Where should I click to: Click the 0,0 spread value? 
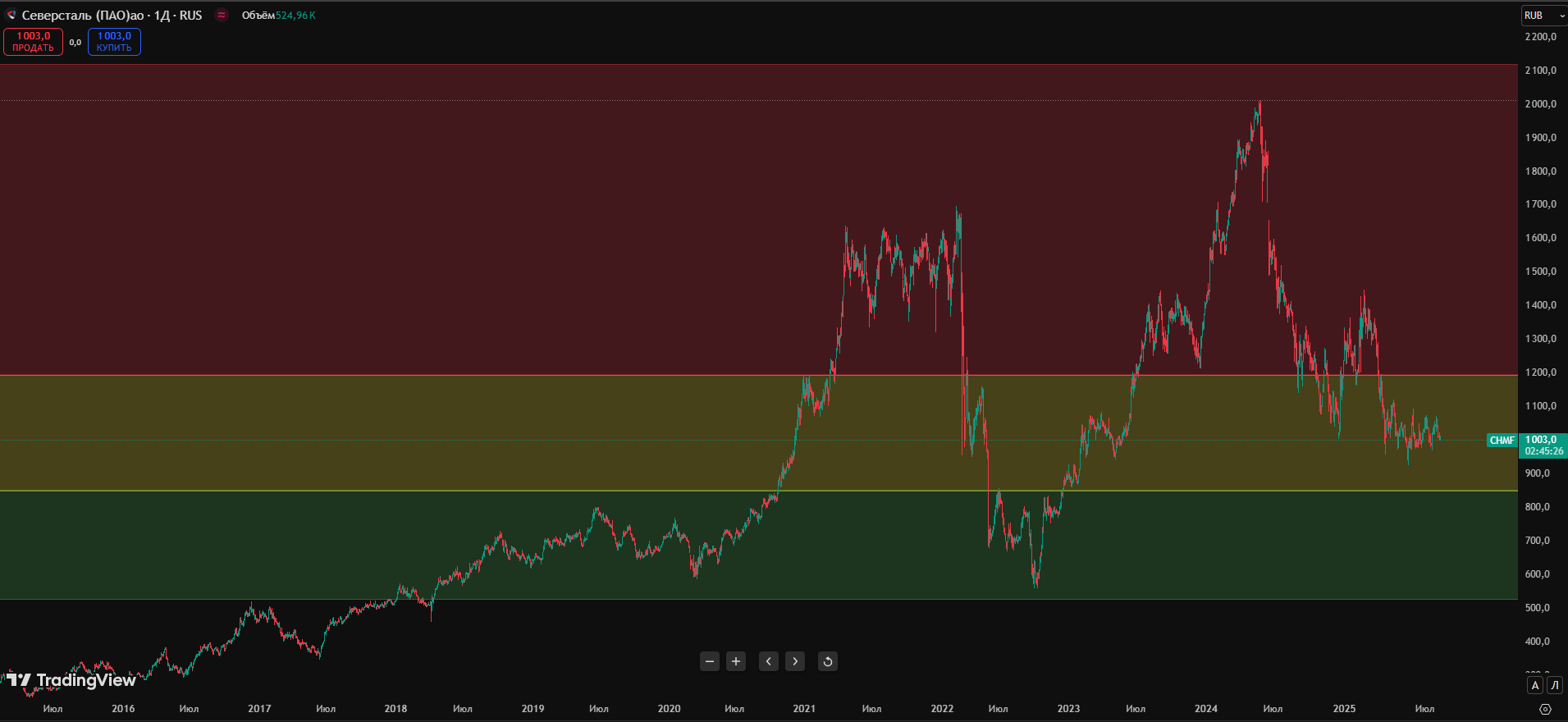point(75,42)
